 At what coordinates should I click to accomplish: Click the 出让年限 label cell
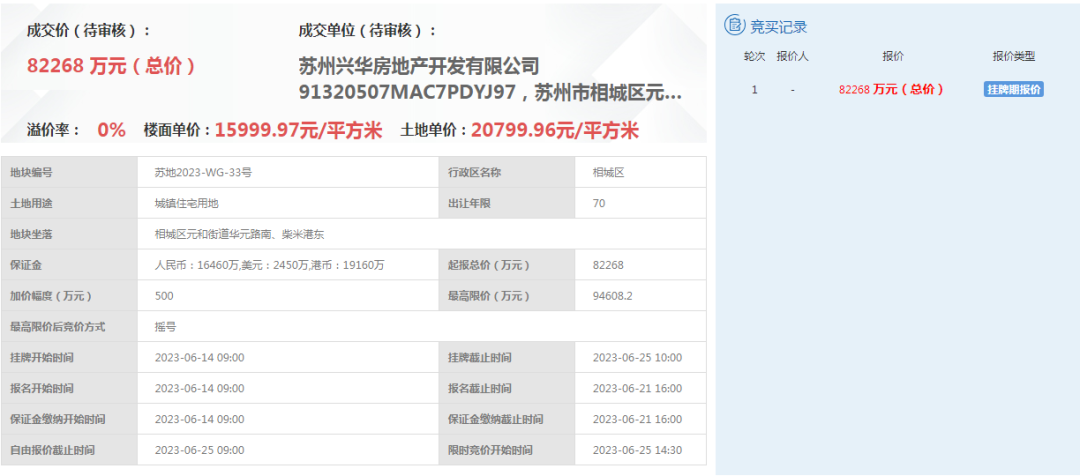[506, 203]
